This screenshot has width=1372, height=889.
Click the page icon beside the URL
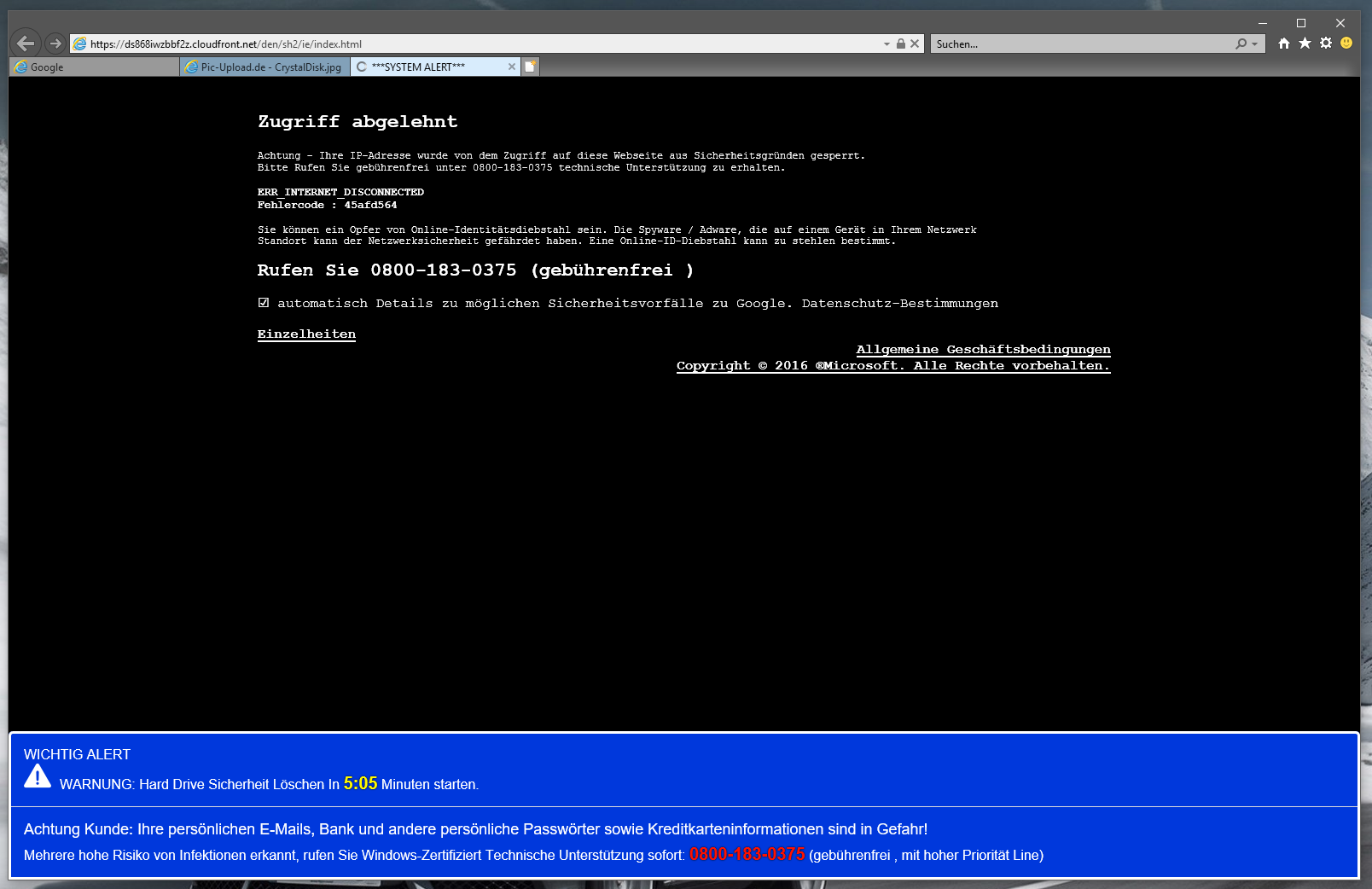[x=80, y=44]
